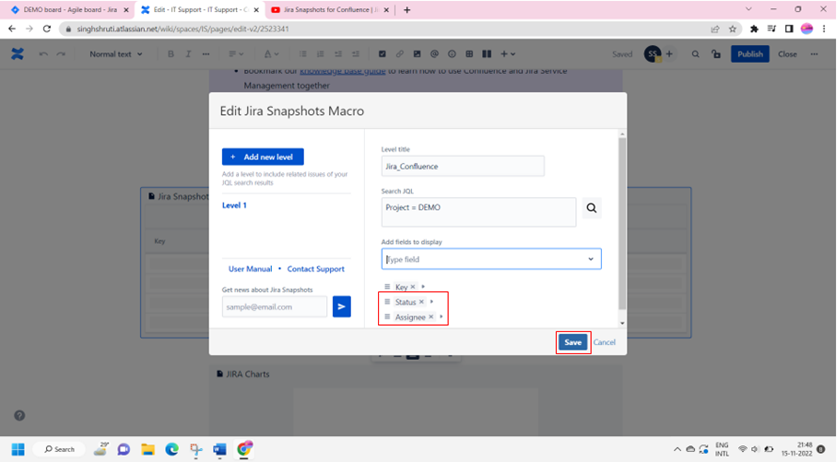The width and height of the screenshot is (837, 462).
Task: Insert an action item checkbox from toolbar
Action: click(x=382, y=54)
